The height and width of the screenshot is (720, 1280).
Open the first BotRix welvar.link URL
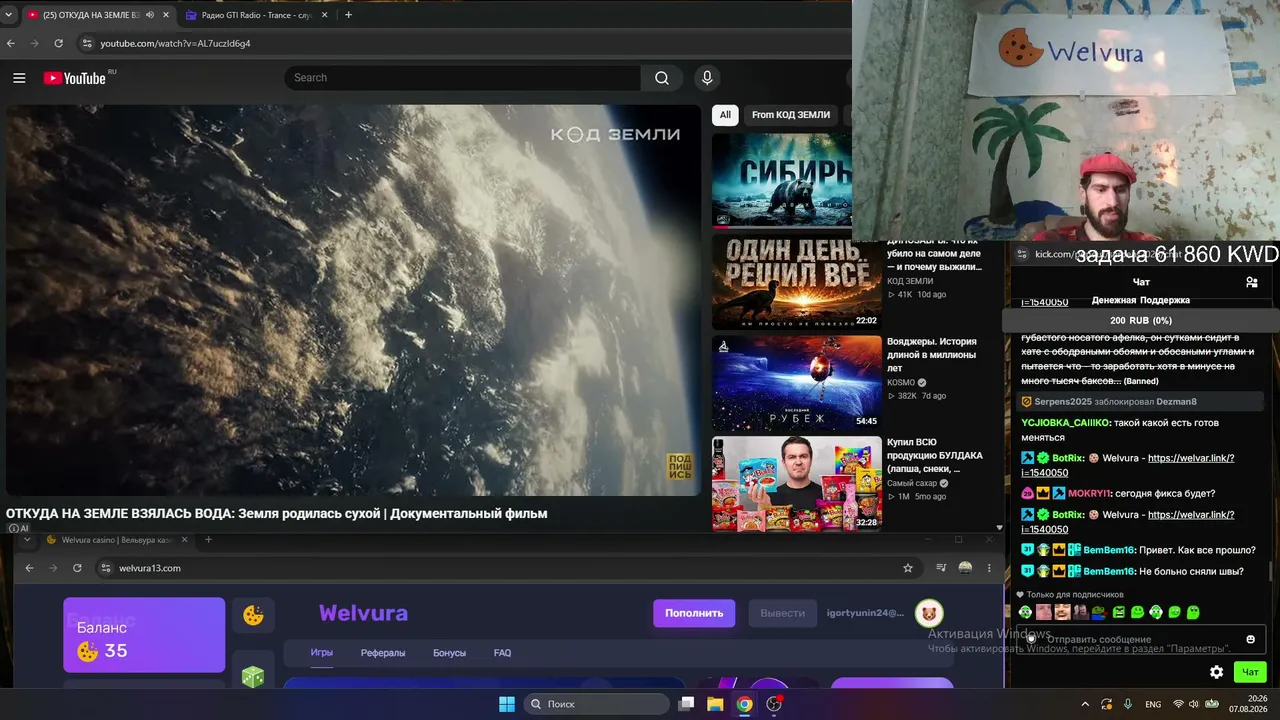tap(1190, 458)
